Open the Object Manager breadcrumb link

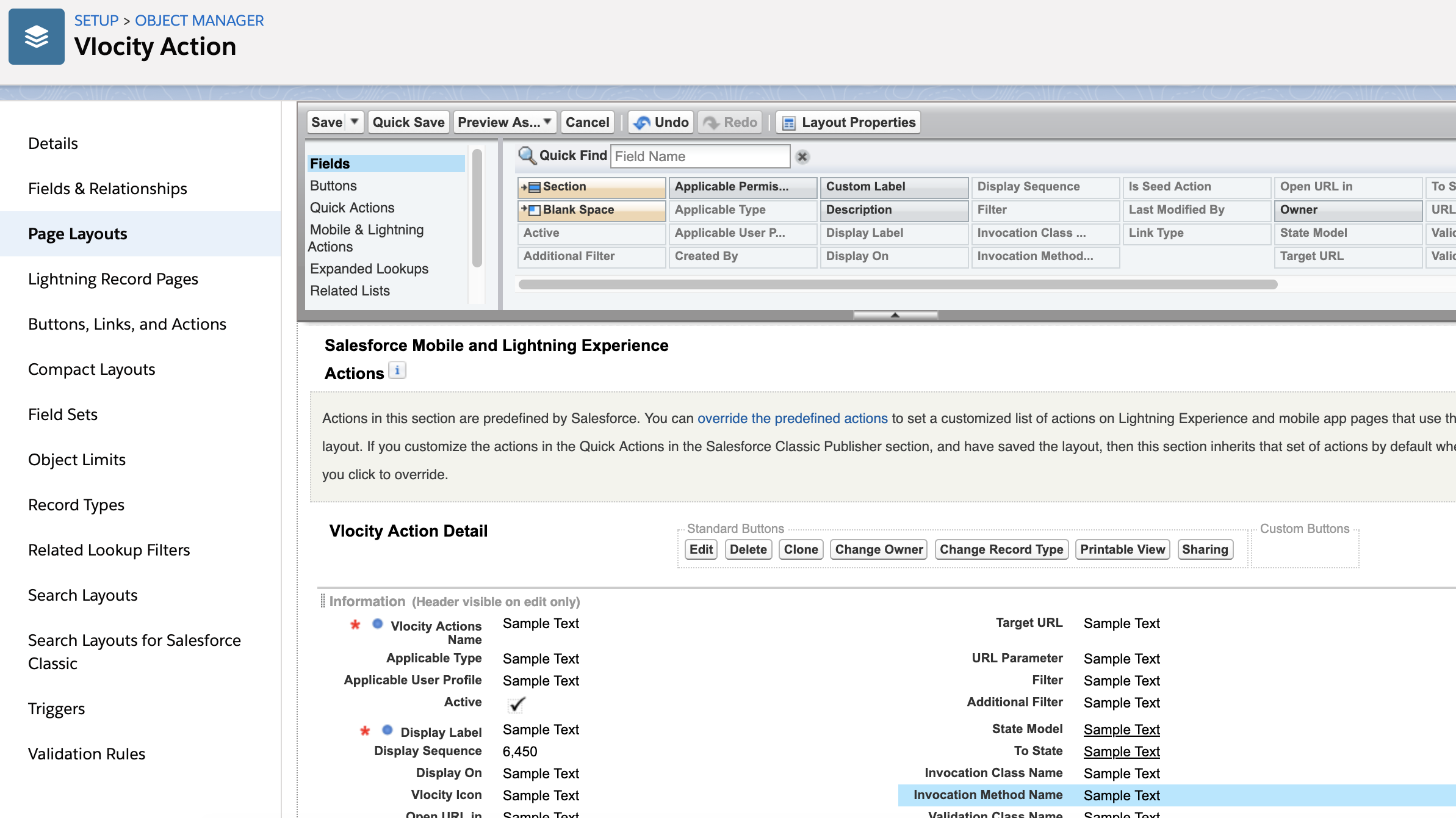click(x=200, y=20)
